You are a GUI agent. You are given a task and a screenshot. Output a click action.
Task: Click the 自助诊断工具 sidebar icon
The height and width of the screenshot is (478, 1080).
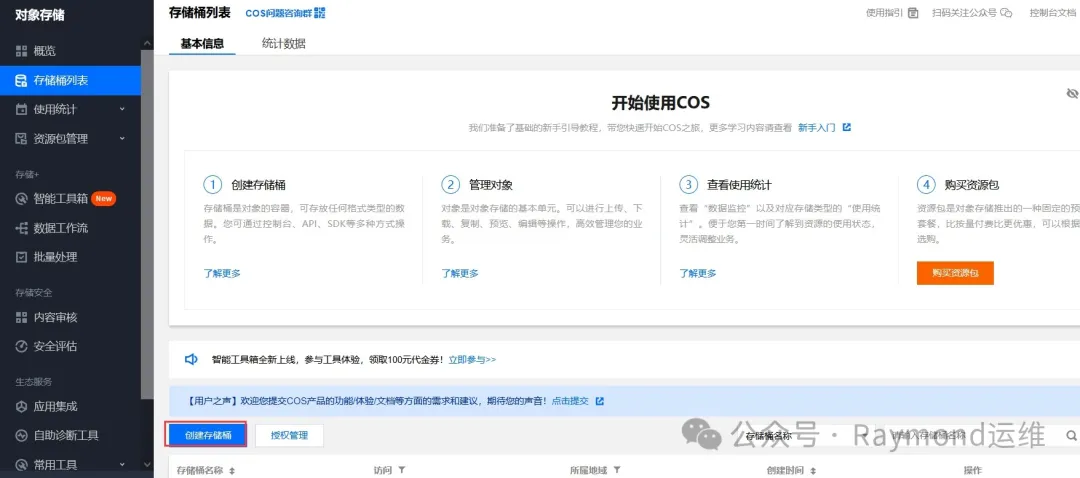coord(21,435)
